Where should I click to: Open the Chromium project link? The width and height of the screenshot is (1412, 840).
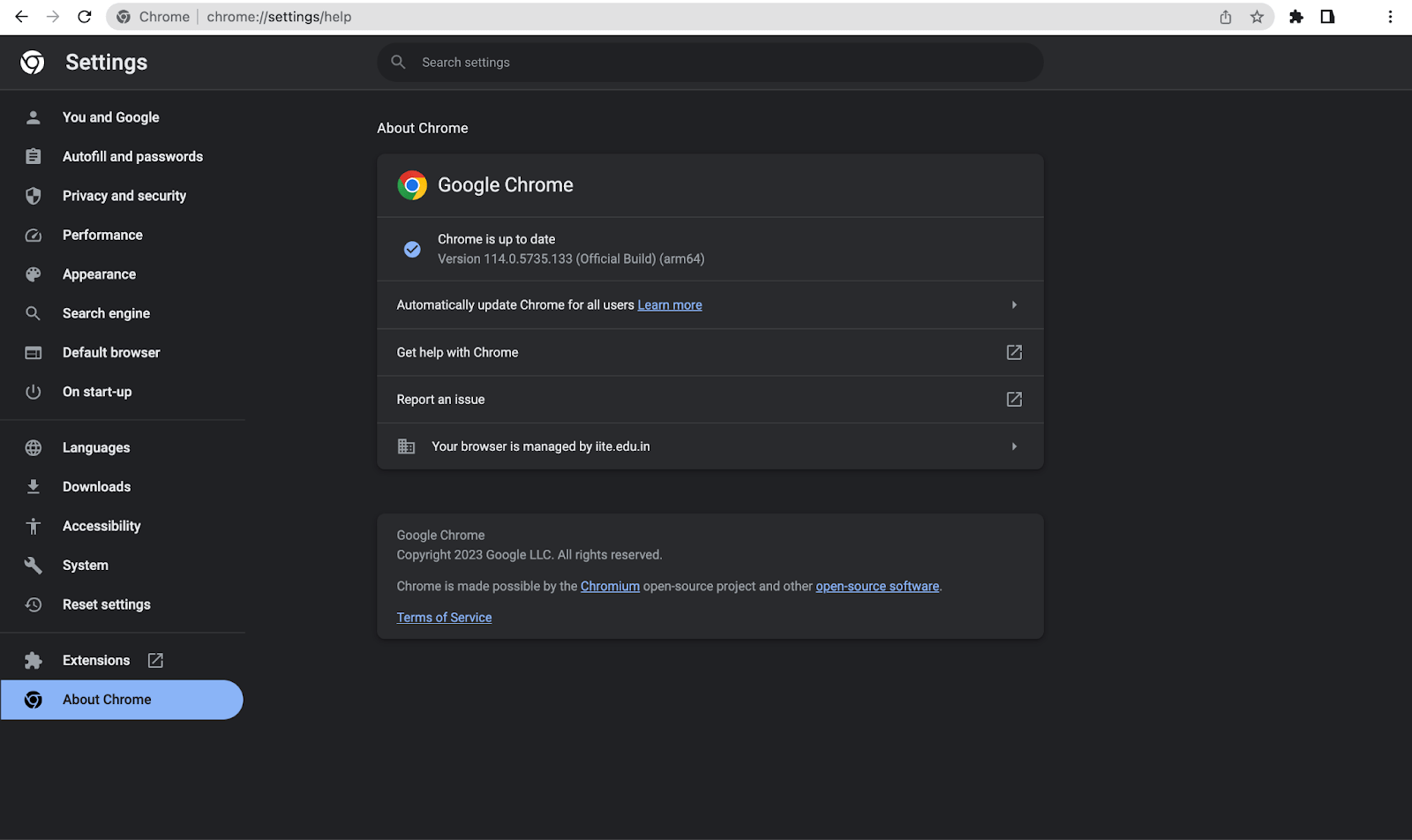tap(610, 587)
